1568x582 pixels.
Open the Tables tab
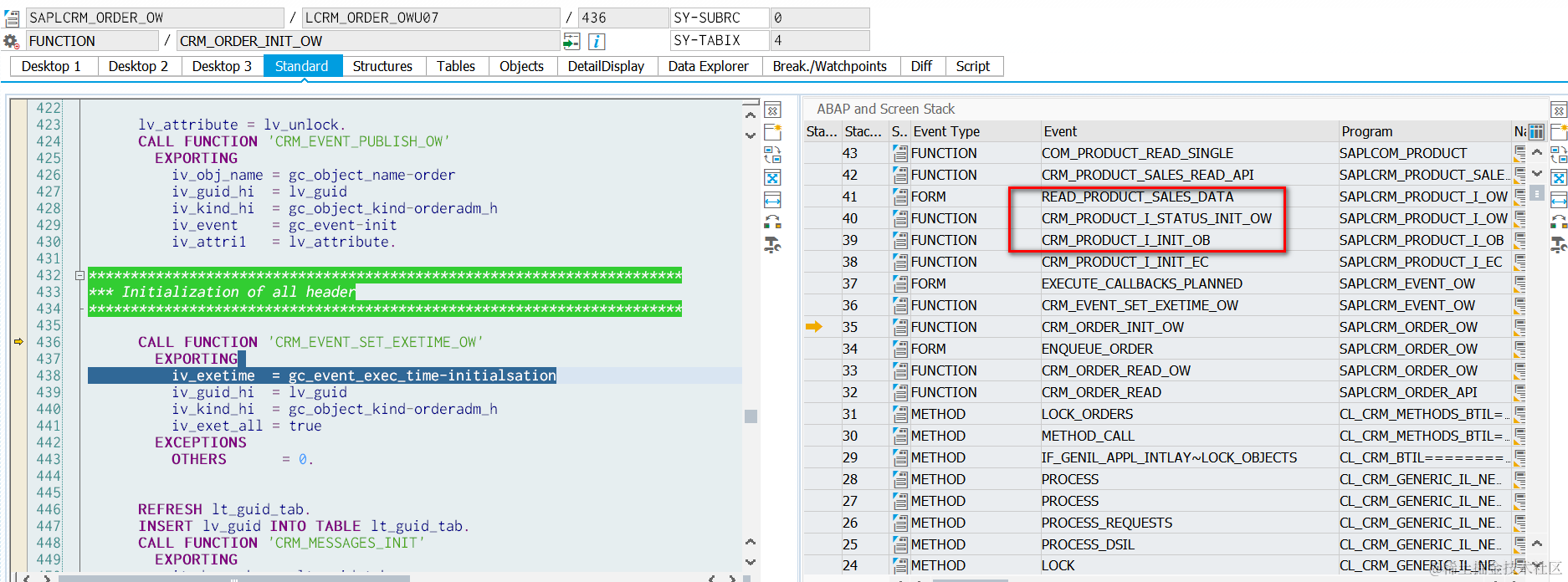click(456, 66)
